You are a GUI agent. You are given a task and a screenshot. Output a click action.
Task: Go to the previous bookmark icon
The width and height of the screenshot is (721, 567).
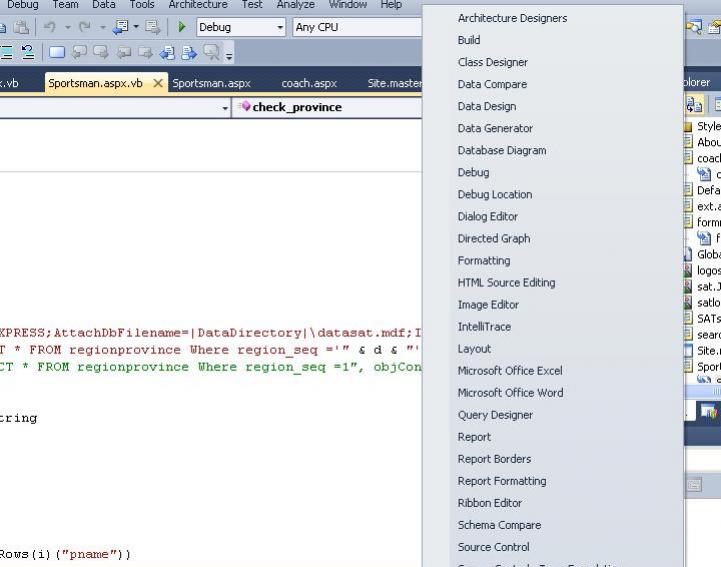pos(79,52)
